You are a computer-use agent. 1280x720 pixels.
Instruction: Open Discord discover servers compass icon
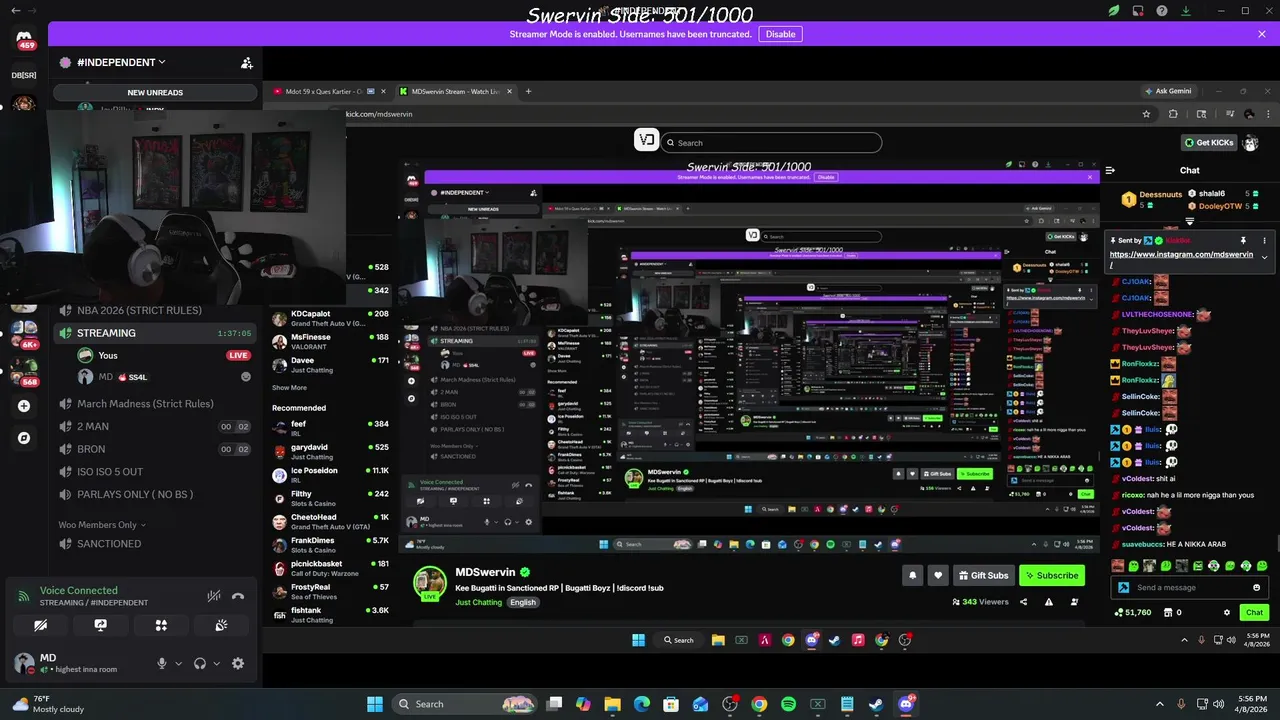(24, 438)
